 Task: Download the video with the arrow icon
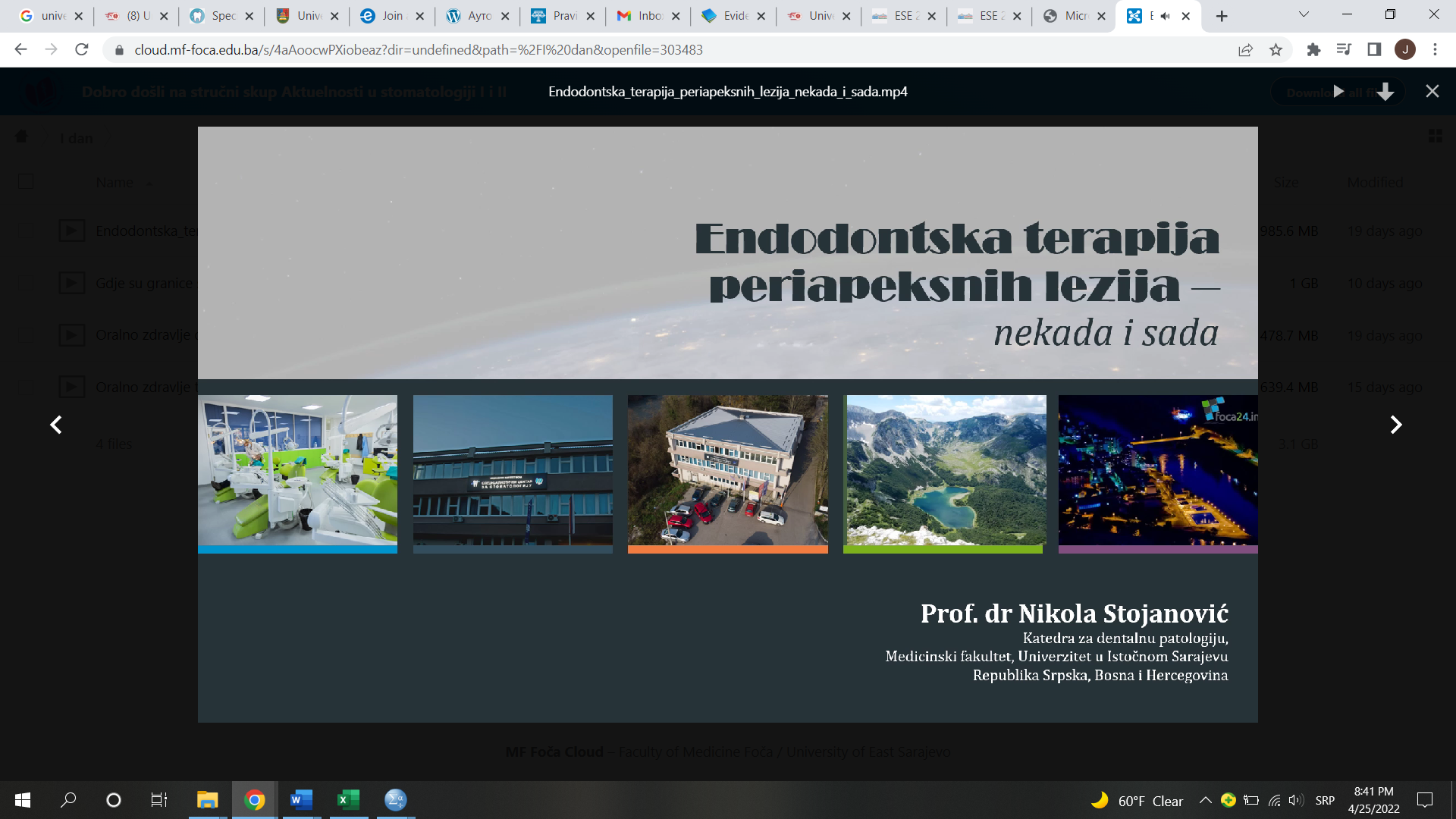pyautogui.click(x=1385, y=92)
